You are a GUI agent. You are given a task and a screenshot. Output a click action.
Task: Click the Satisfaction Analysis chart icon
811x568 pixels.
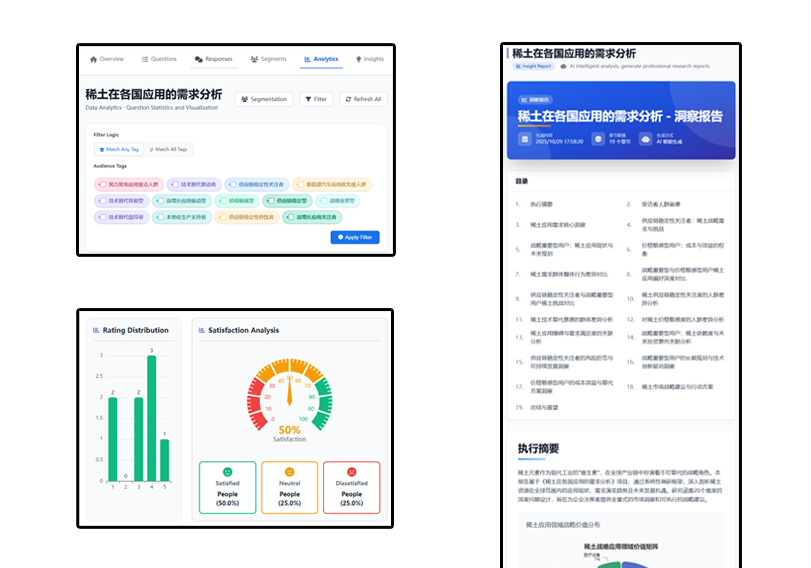[202, 330]
